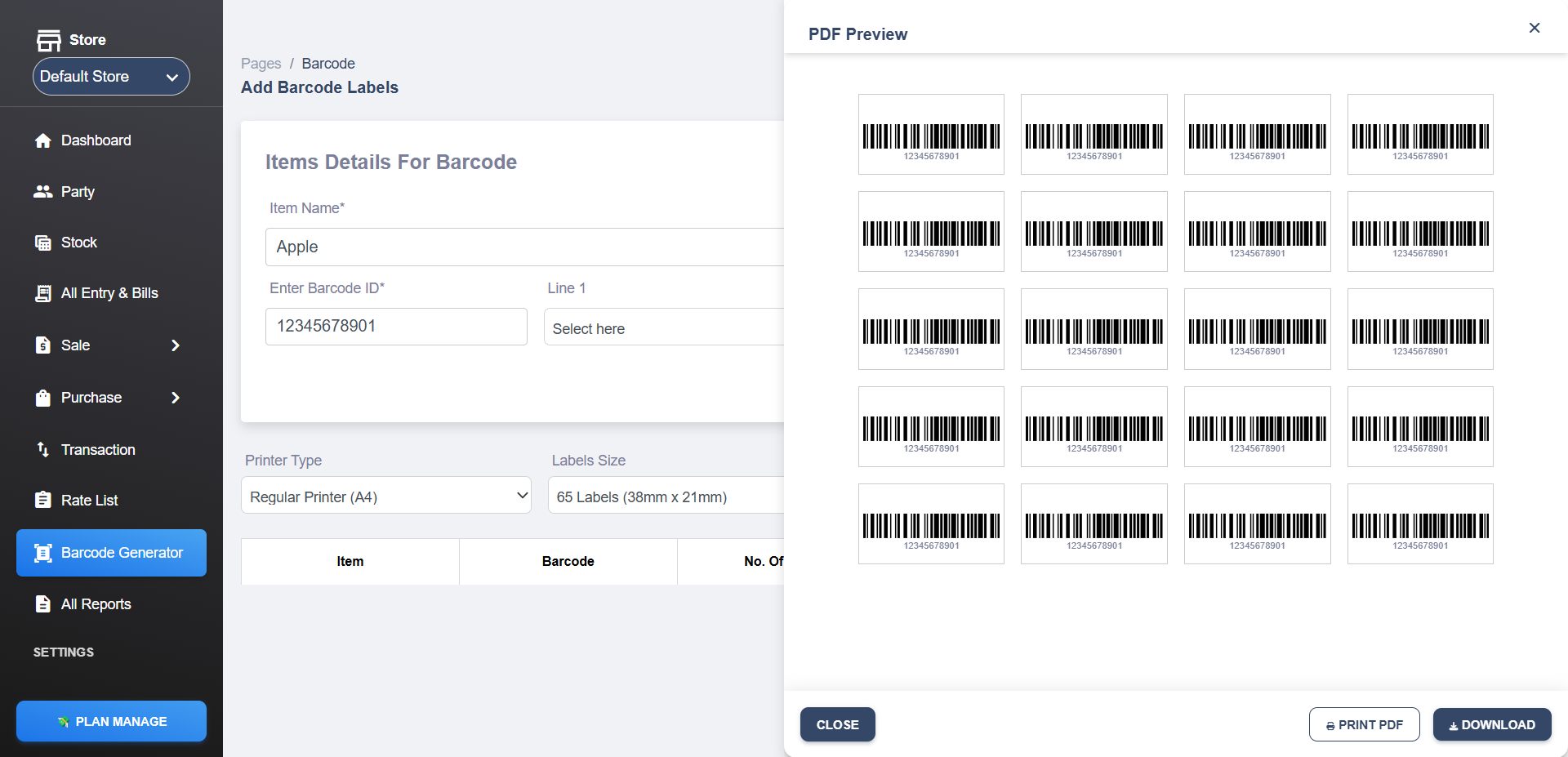Open the Line 1 Select here dropdown

click(664, 327)
